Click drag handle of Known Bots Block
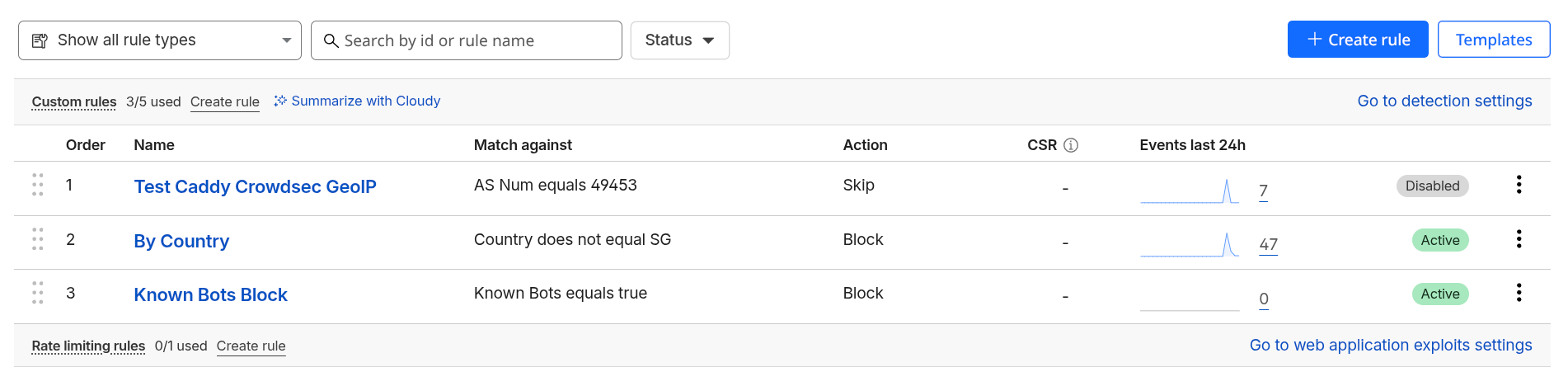Screen dimensions: 1568x386 coord(38,293)
